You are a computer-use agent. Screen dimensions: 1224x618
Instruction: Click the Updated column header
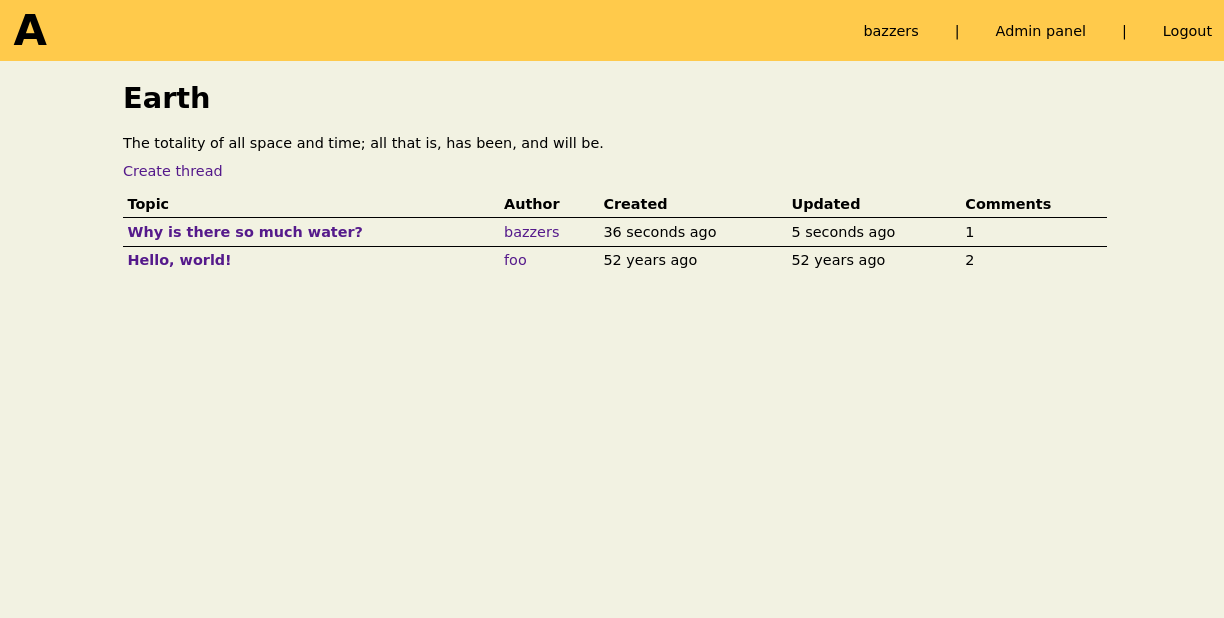826,204
